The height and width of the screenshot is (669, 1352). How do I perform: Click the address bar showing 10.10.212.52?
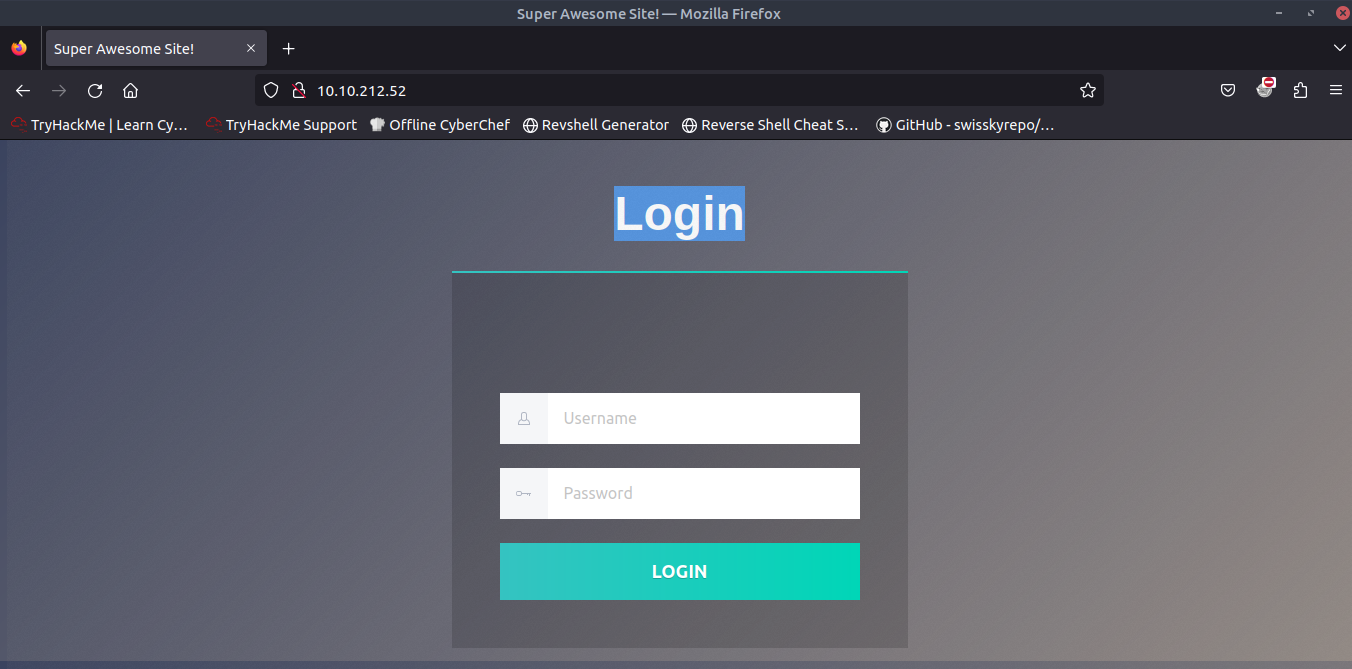click(680, 90)
